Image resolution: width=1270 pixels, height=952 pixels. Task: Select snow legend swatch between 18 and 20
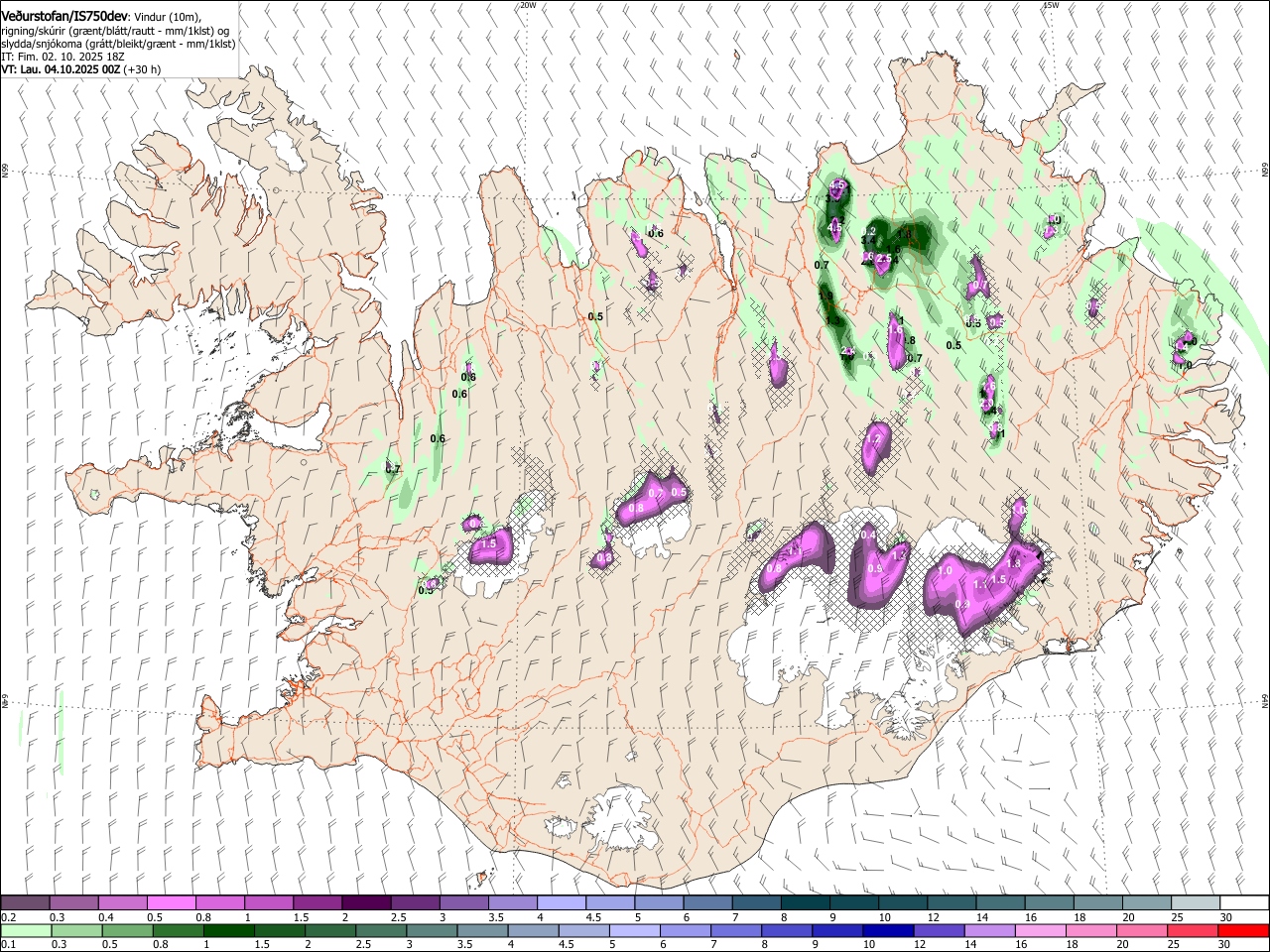[1096, 902]
